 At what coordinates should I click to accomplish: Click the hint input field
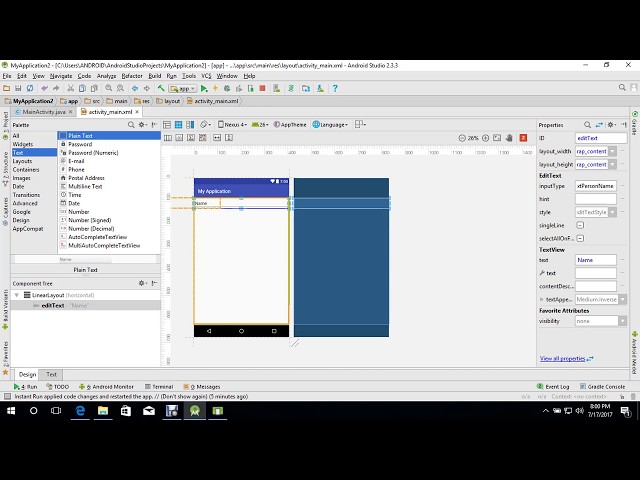pos(596,199)
